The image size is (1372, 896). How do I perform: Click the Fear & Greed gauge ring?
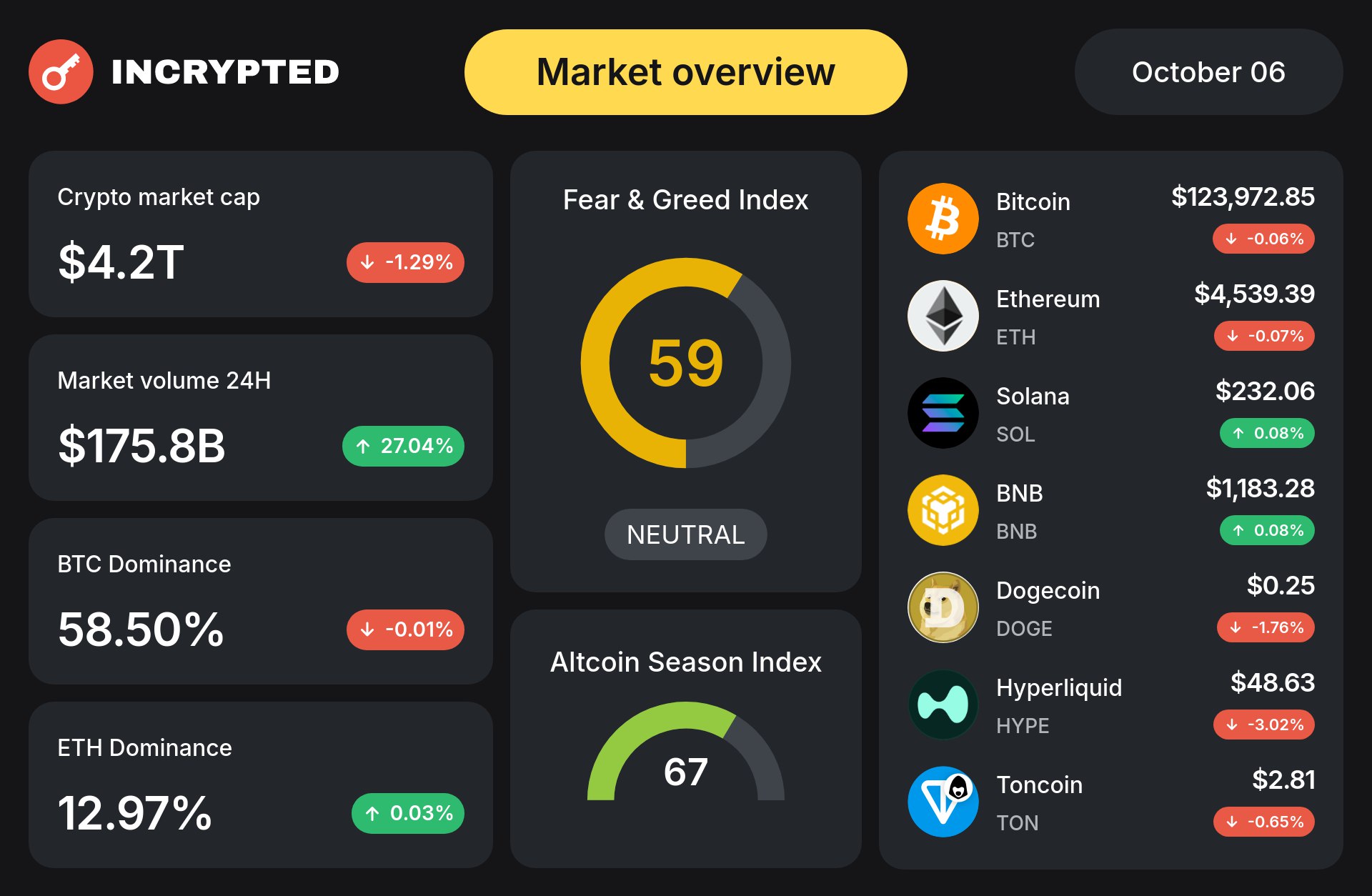click(595, 363)
